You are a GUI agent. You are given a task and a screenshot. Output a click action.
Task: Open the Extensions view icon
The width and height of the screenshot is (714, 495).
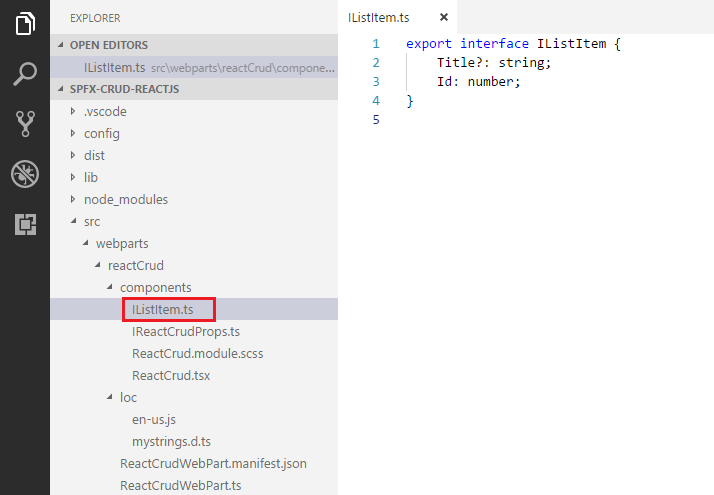(x=25, y=225)
